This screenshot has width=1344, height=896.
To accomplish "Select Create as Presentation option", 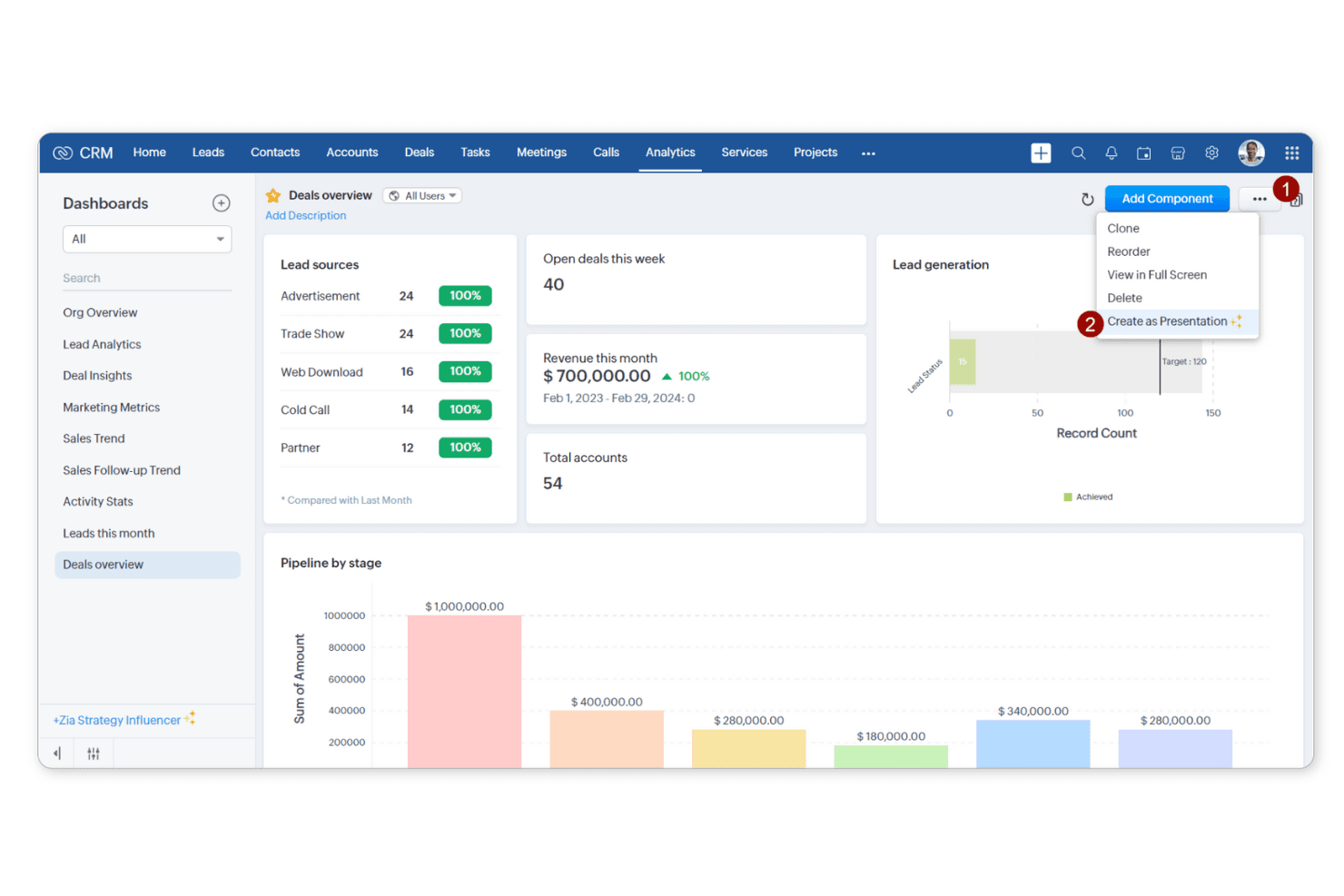I will (1177, 321).
